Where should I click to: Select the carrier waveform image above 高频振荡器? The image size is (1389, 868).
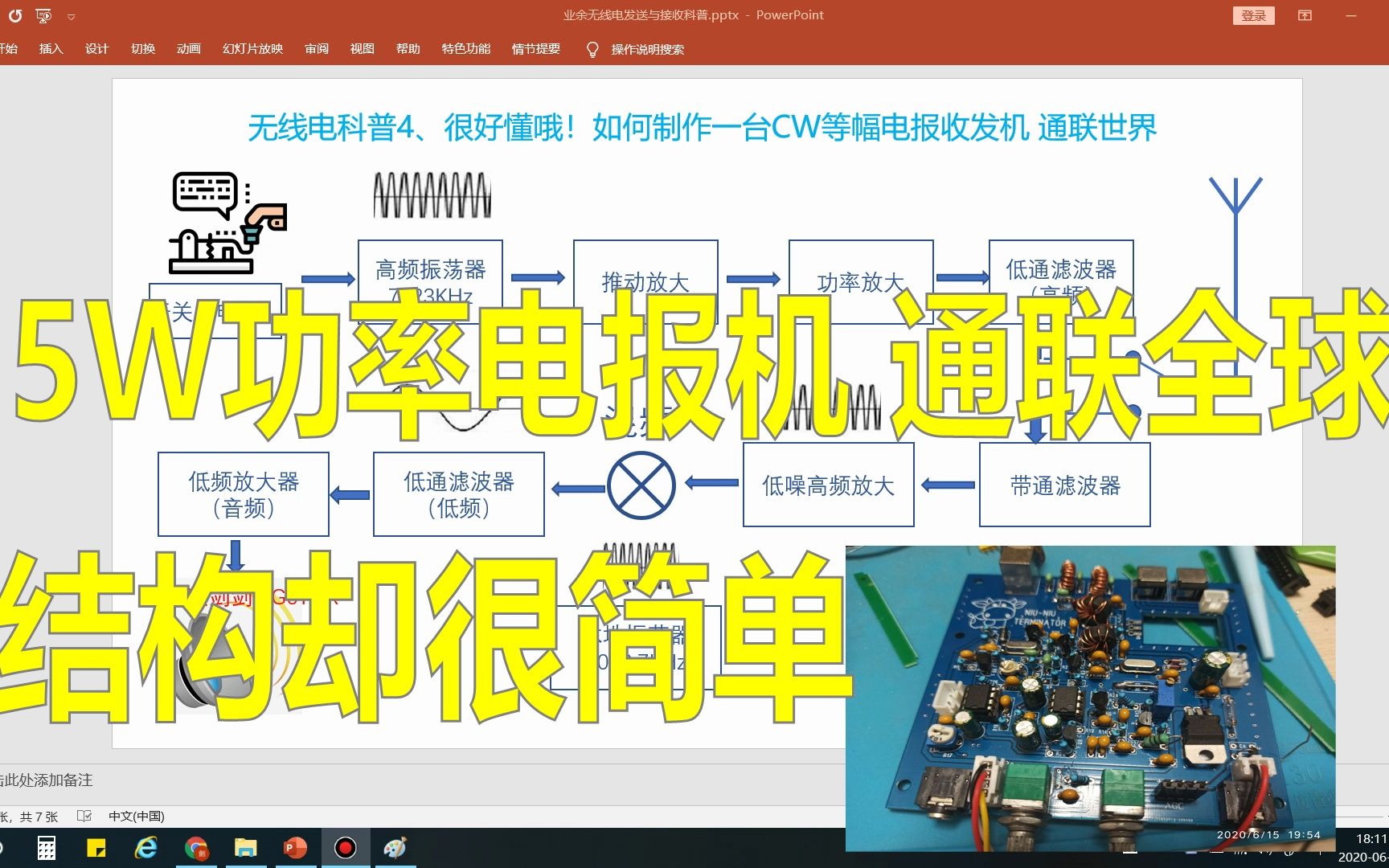point(432,195)
